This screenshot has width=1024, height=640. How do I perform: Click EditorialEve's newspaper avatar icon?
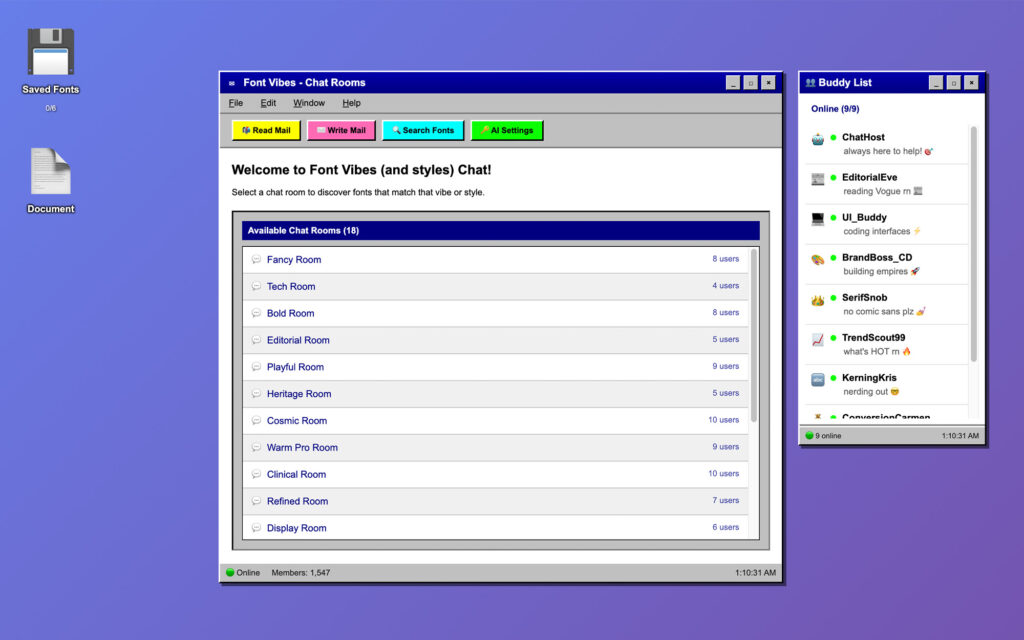point(818,180)
